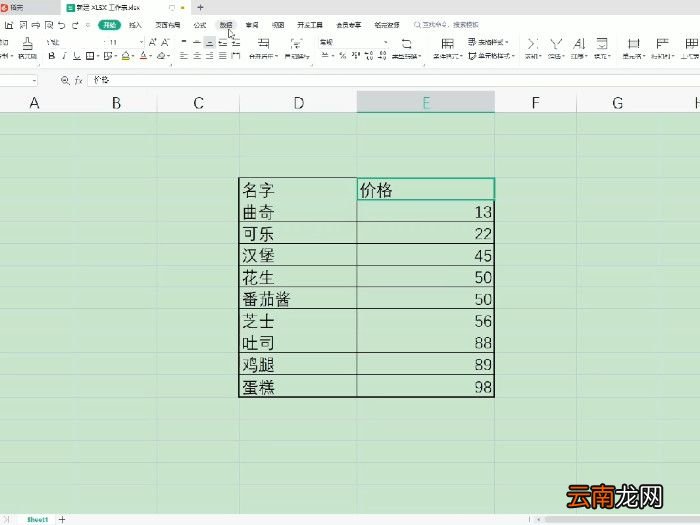Expand the Name Box dropdown arrow
Screen dimensions: 700x525
[34, 80]
